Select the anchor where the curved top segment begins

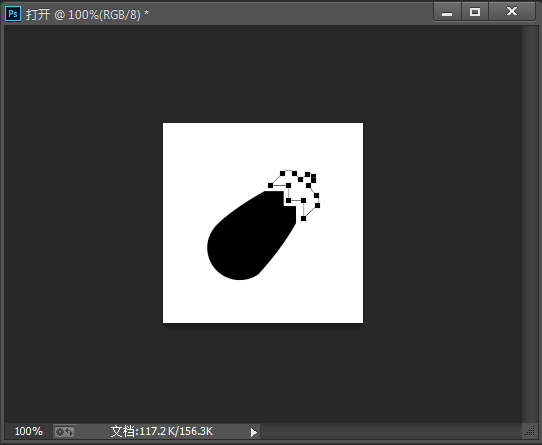click(x=282, y=173)
